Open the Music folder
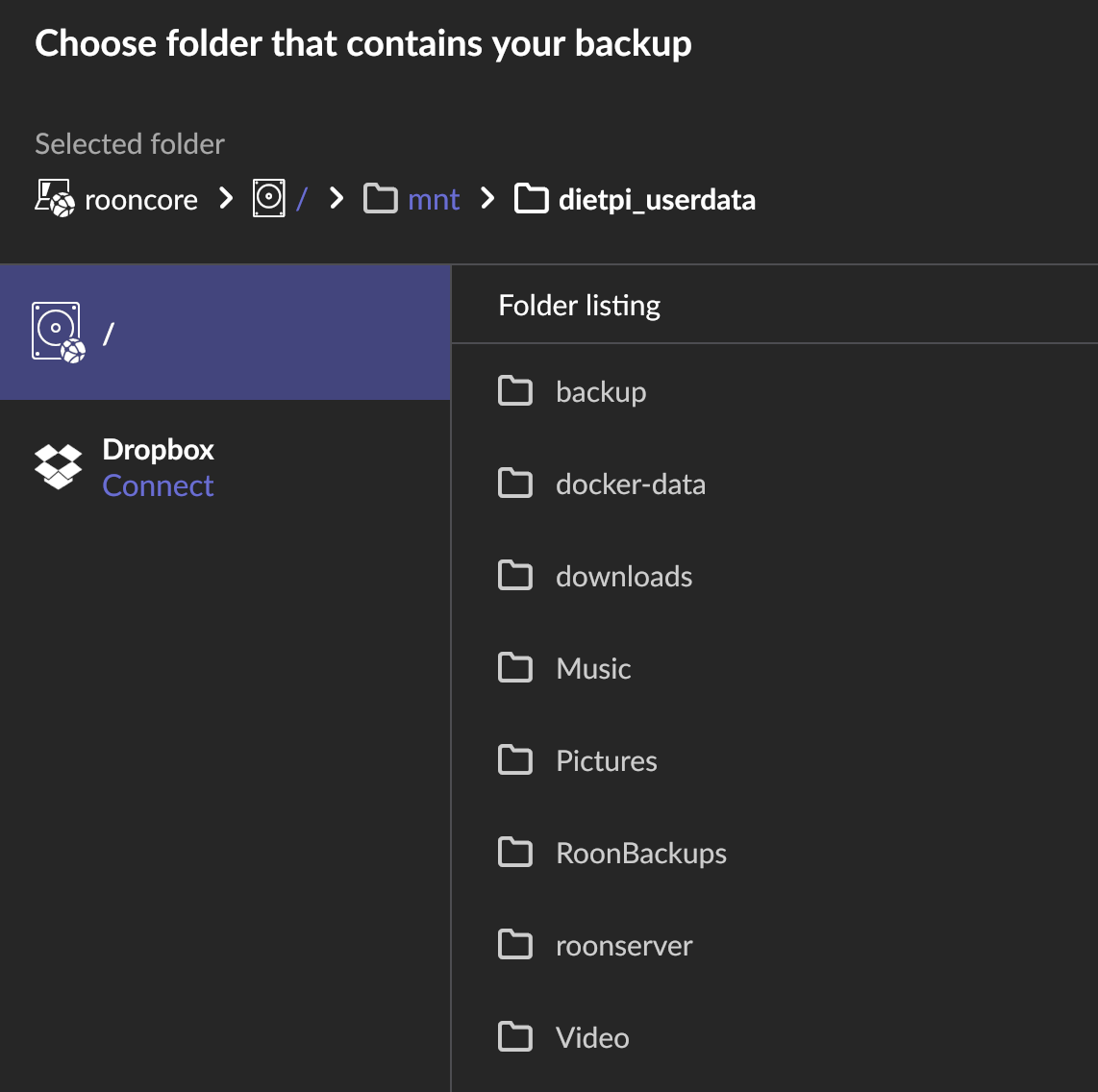Screen dimensions: 1098x1092 tap(593, 669)
